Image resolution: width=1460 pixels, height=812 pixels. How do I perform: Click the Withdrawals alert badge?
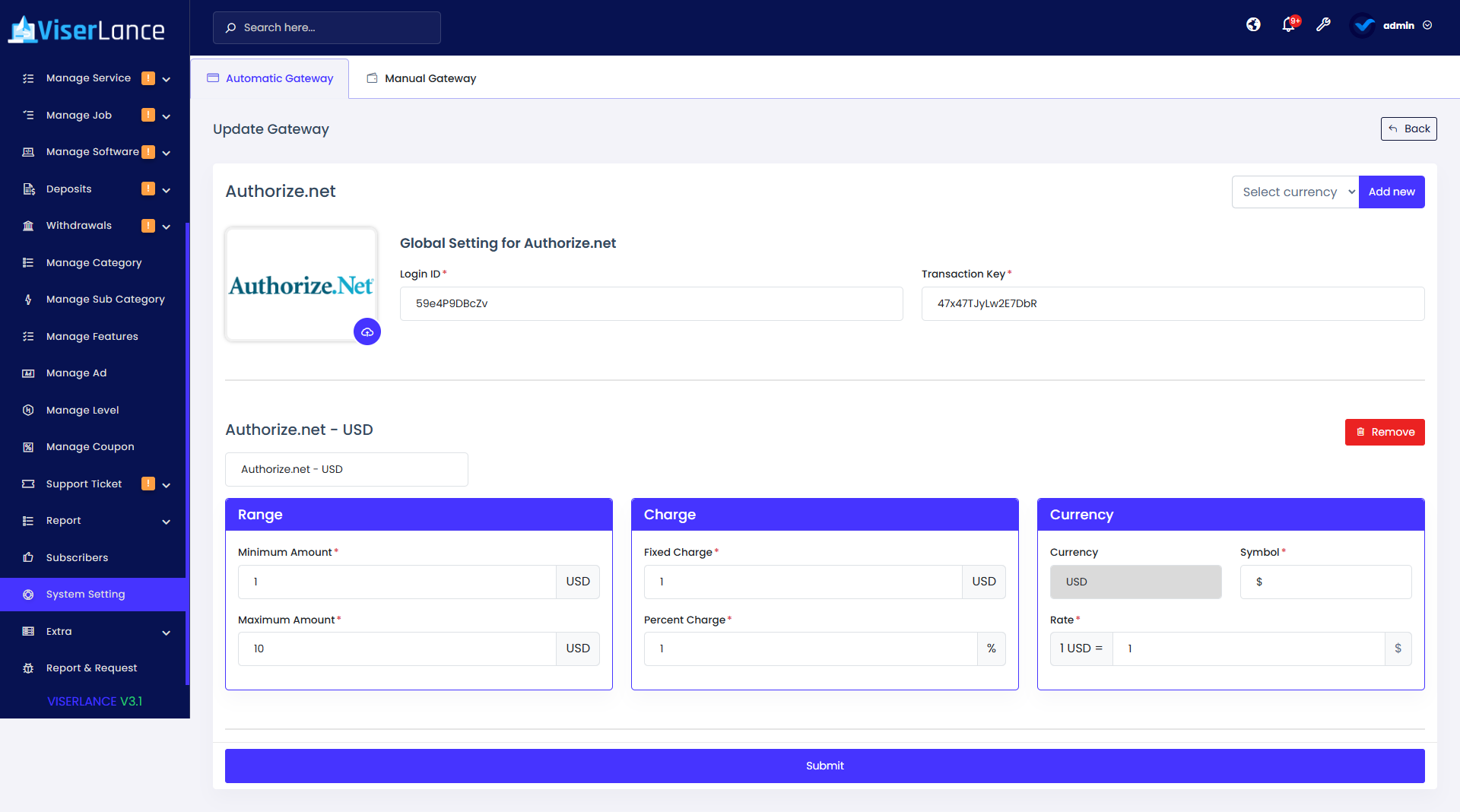coord(148,226)
